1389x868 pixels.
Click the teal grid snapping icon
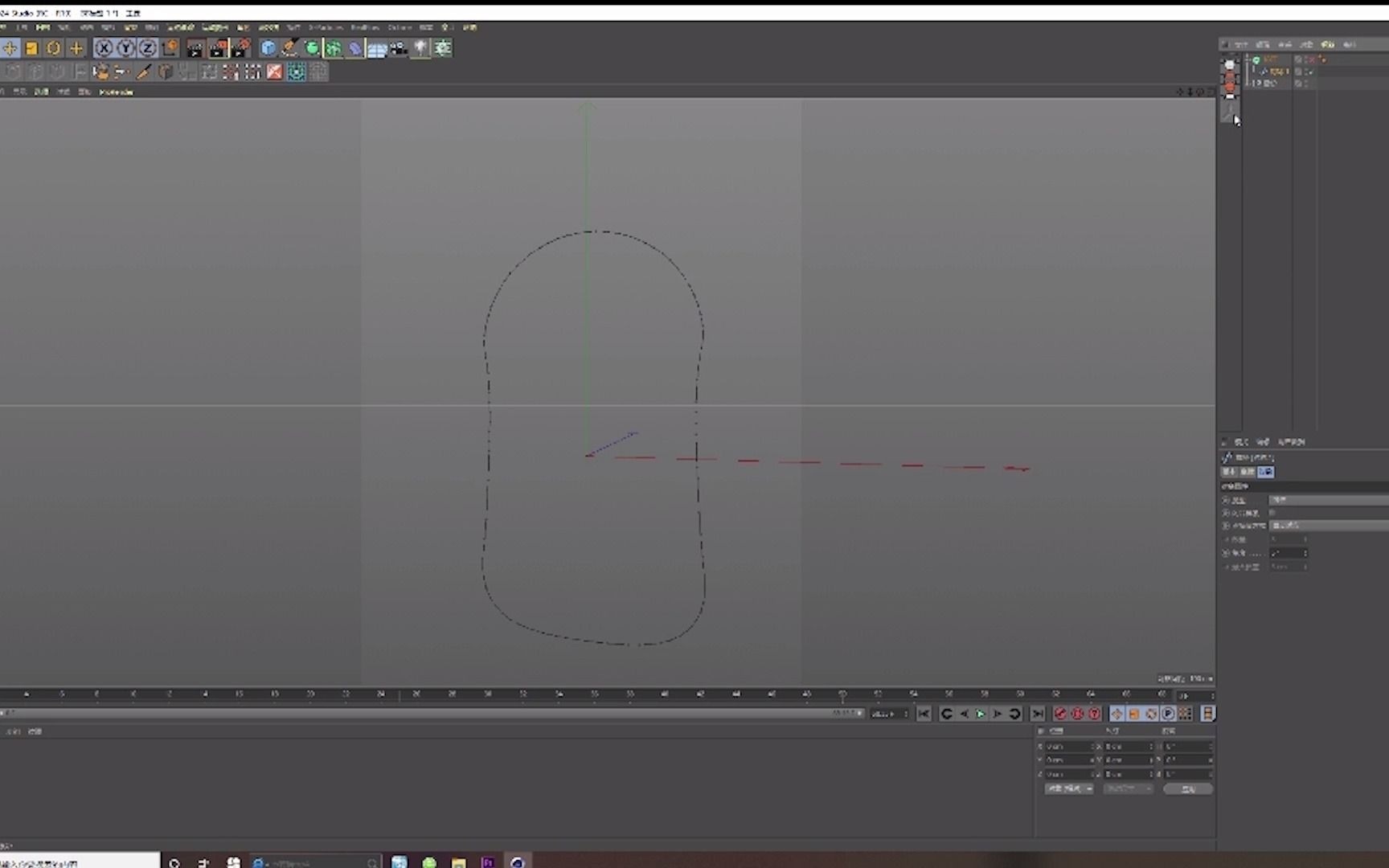point(297,72)
